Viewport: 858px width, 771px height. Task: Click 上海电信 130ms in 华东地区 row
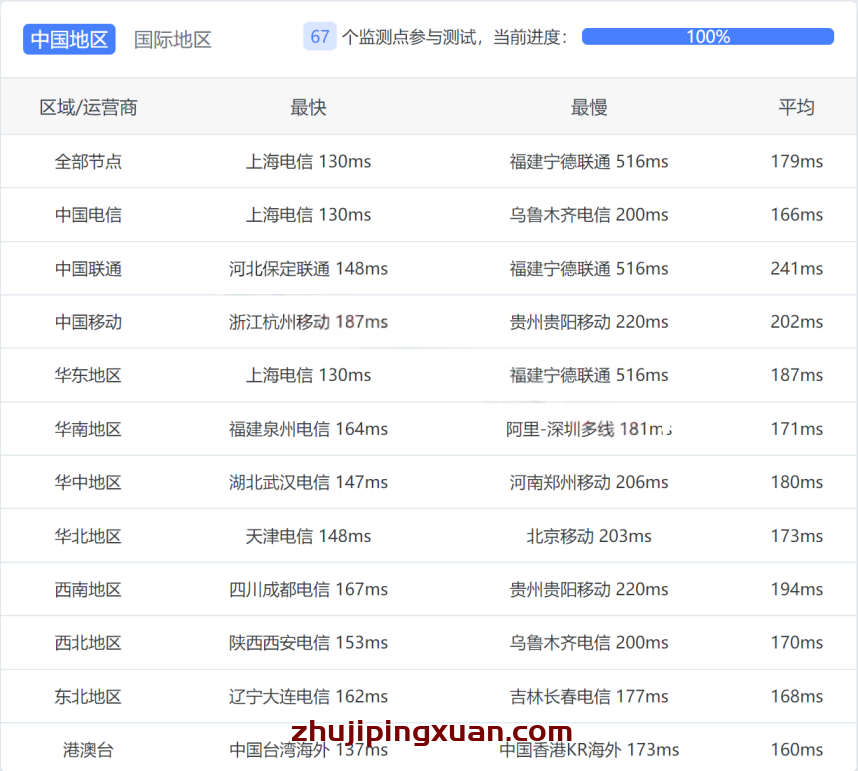pos(308,375)
